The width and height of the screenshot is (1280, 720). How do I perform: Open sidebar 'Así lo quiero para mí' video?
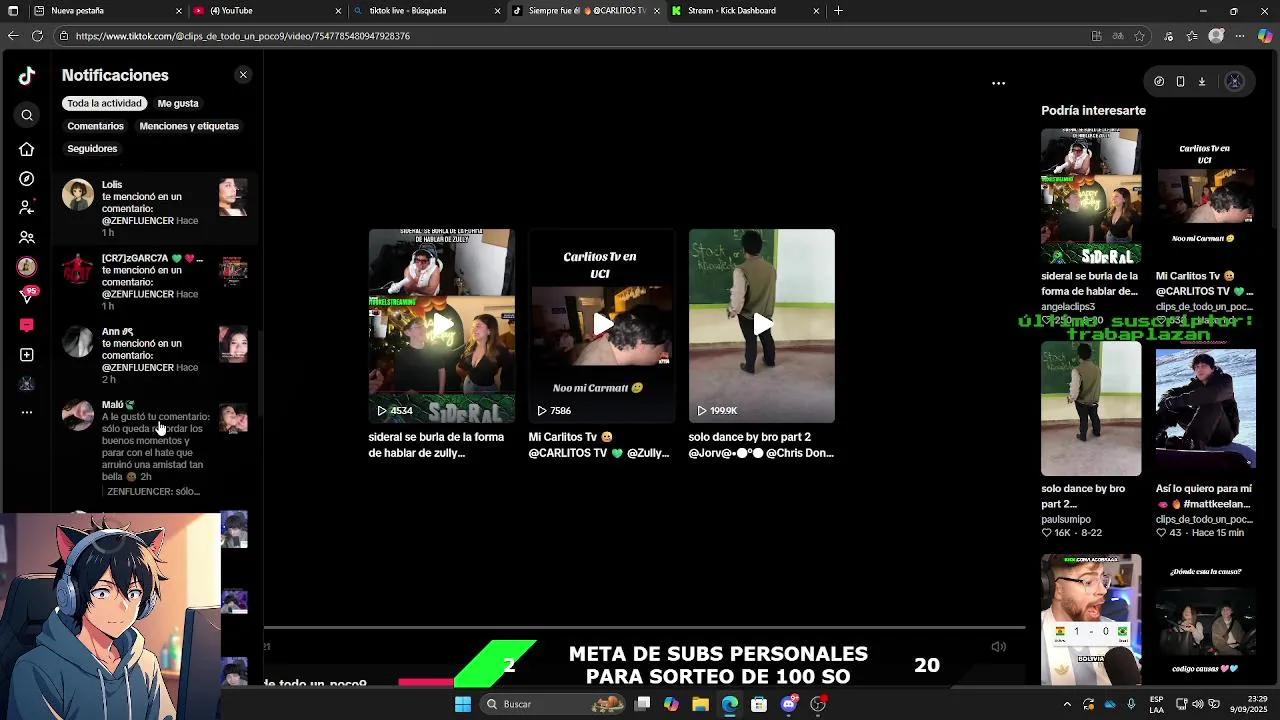point(1205,409)
